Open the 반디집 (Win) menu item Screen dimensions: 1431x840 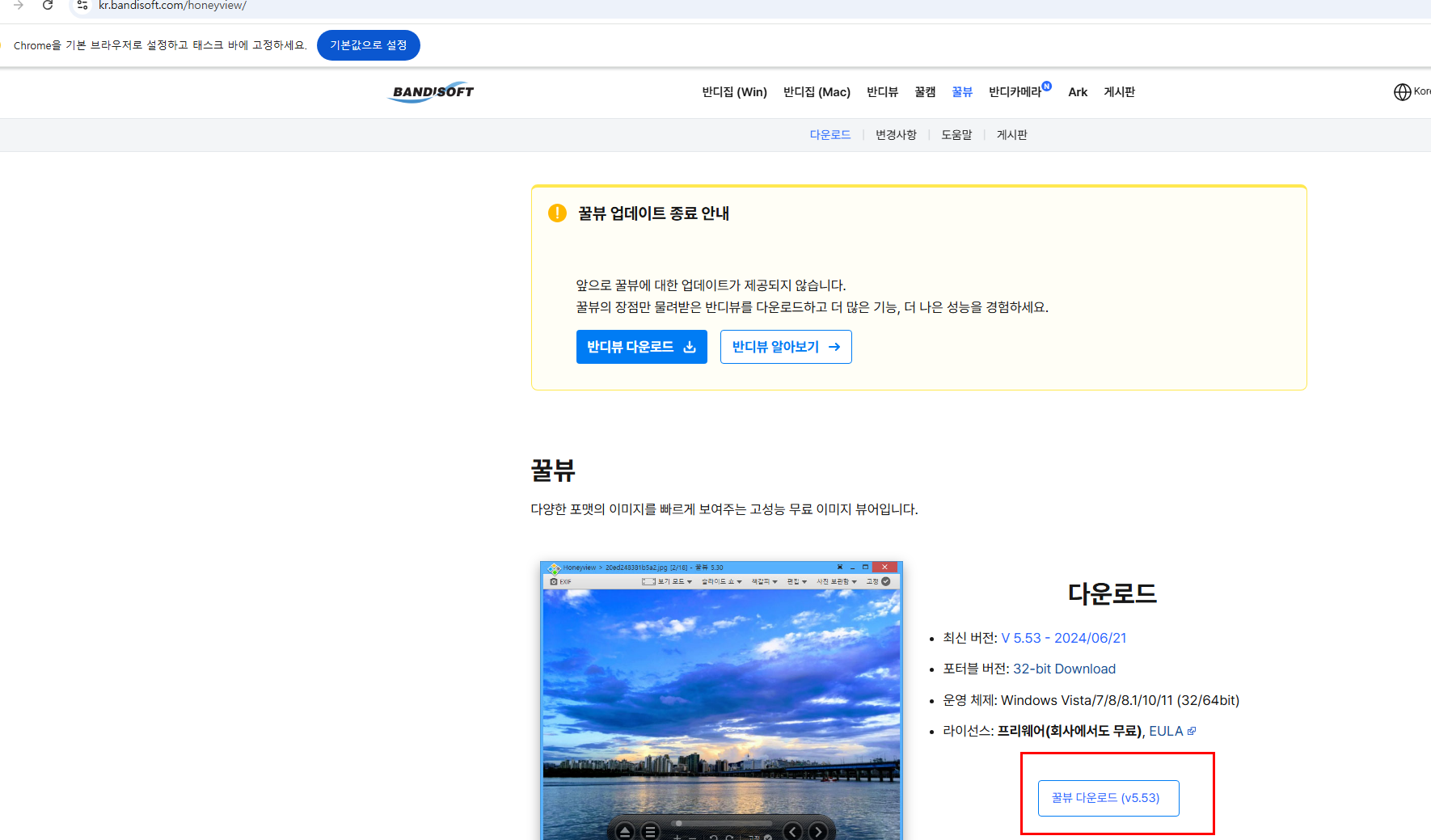pyautogui.click(x=735, y=92)
